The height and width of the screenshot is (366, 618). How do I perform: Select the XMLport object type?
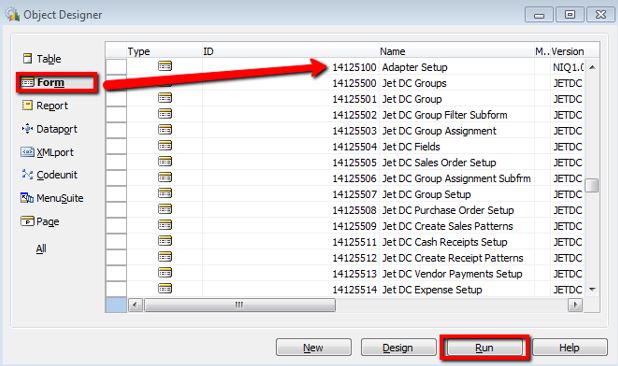coord(47,152)
